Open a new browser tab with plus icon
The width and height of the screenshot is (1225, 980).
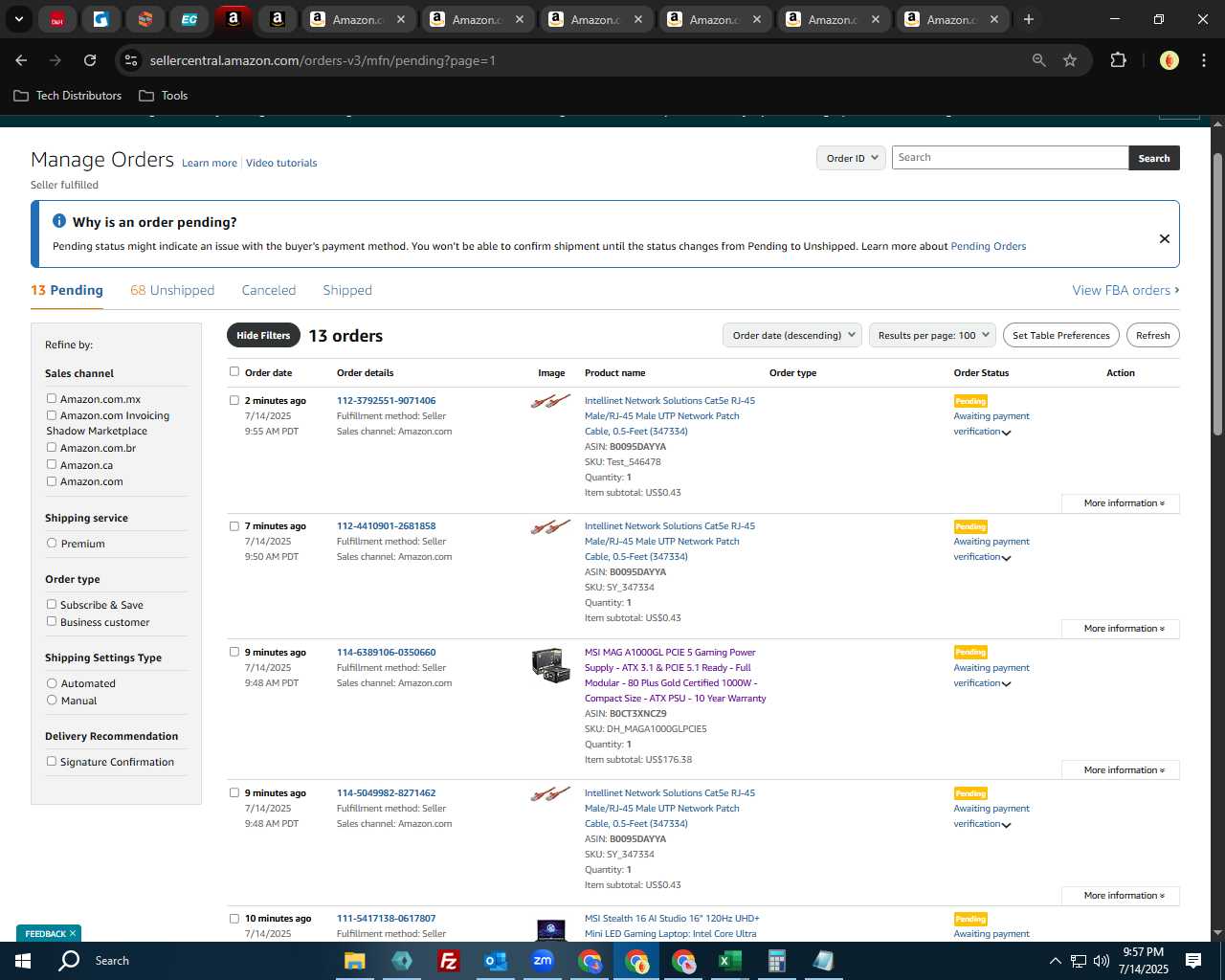(x=1029, y=19)
